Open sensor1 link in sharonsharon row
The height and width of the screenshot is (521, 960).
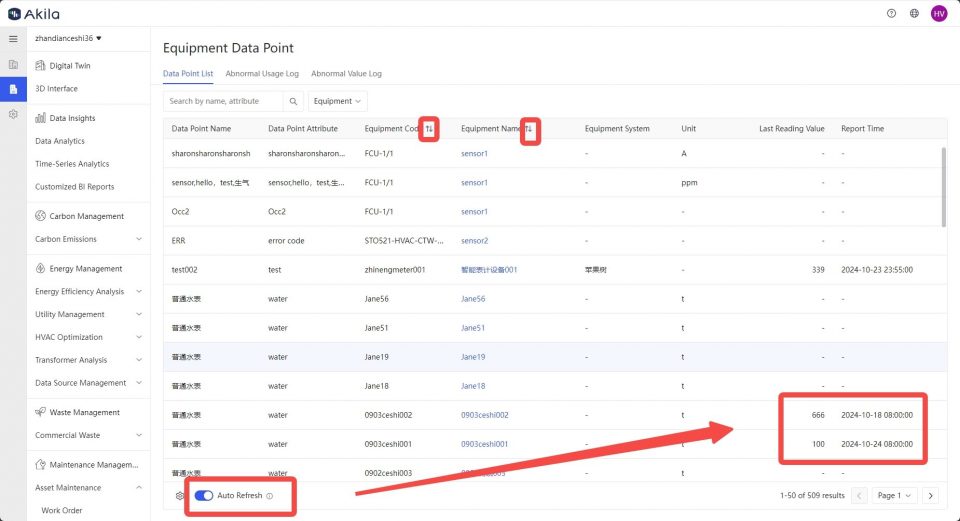tap(474, 154)
